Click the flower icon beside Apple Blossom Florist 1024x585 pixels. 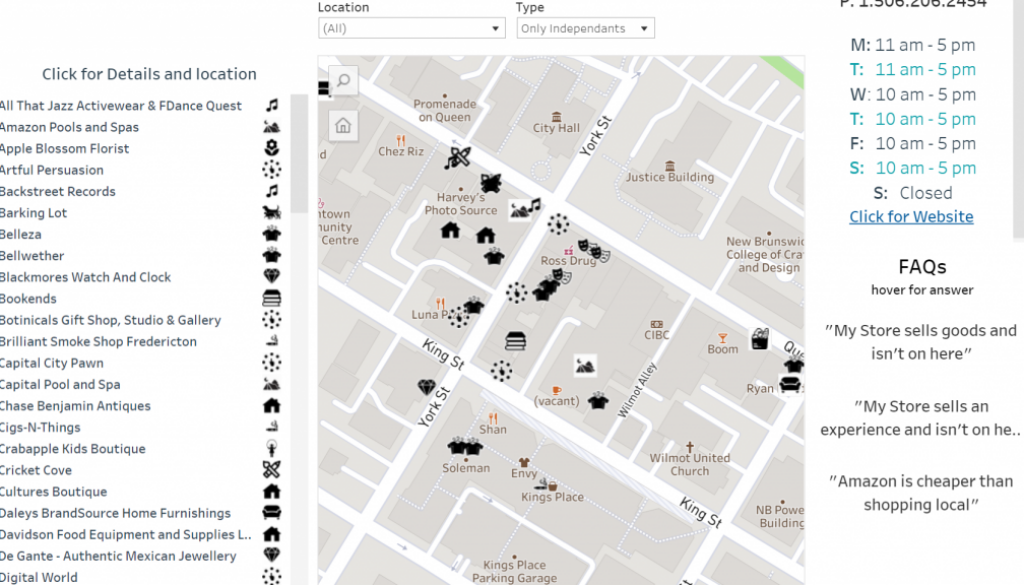(271, 148)
